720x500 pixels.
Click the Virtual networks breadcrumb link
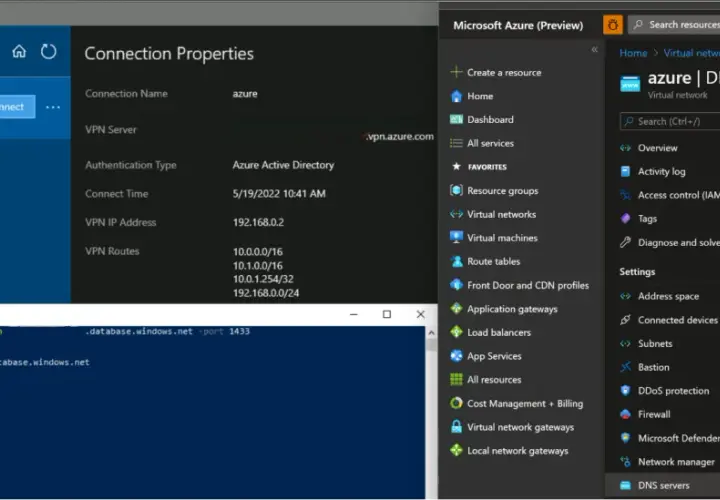pyautogui.click(x=692, y=53)
